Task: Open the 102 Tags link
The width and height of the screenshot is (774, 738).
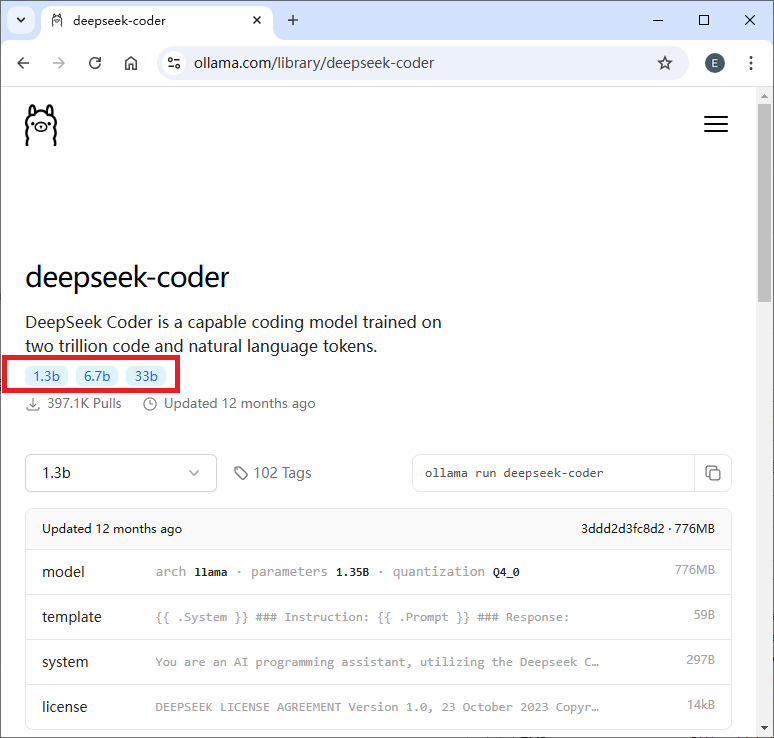Action: click(x=272, y=473)
